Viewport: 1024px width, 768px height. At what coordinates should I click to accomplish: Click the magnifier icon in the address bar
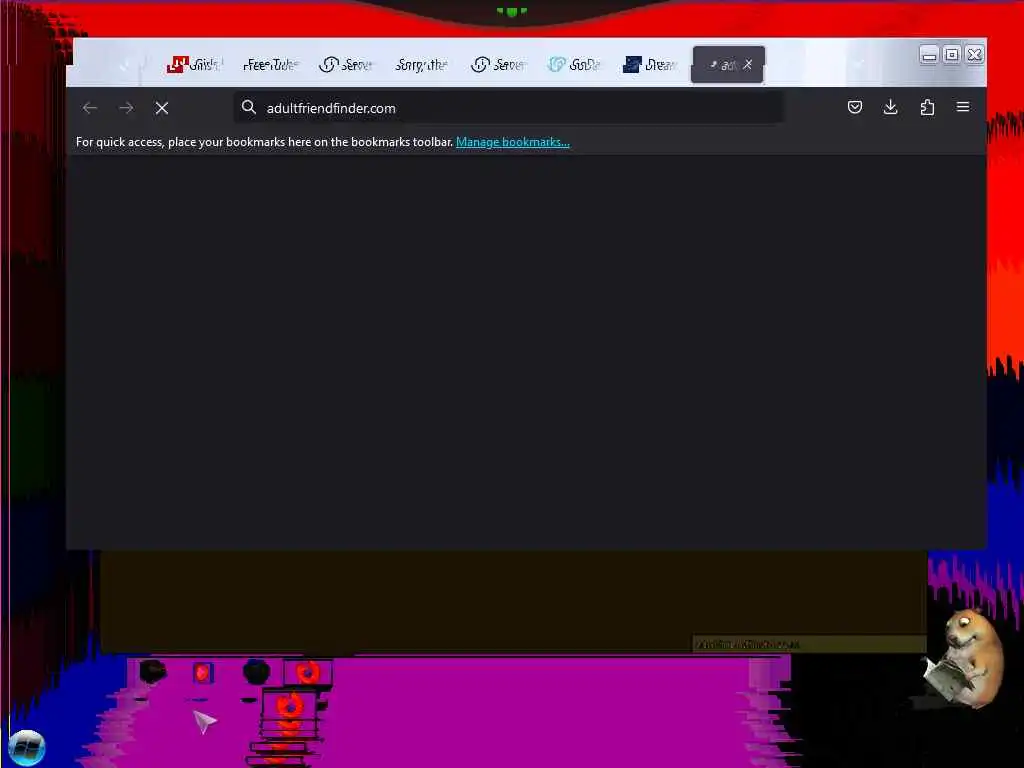(249, 107)
